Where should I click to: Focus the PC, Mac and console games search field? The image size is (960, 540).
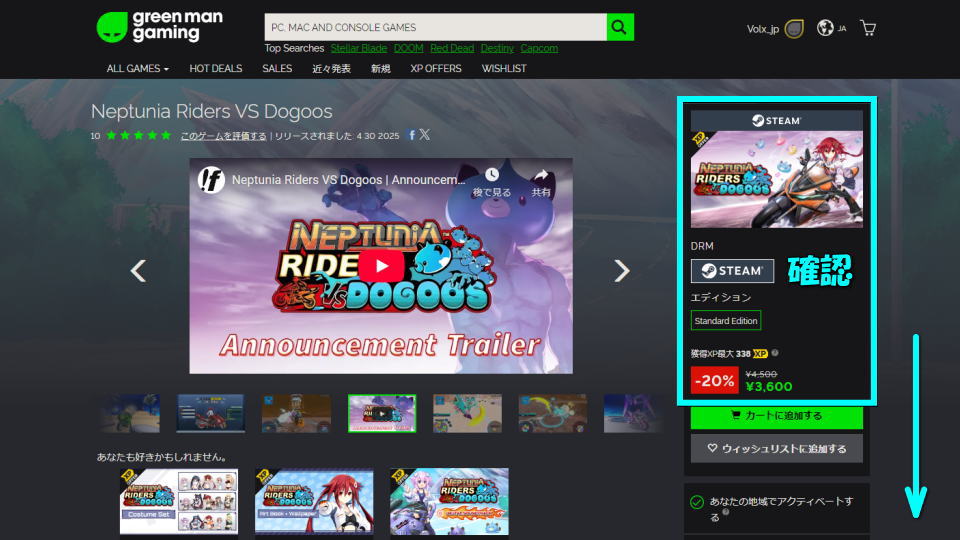(435, 27)
